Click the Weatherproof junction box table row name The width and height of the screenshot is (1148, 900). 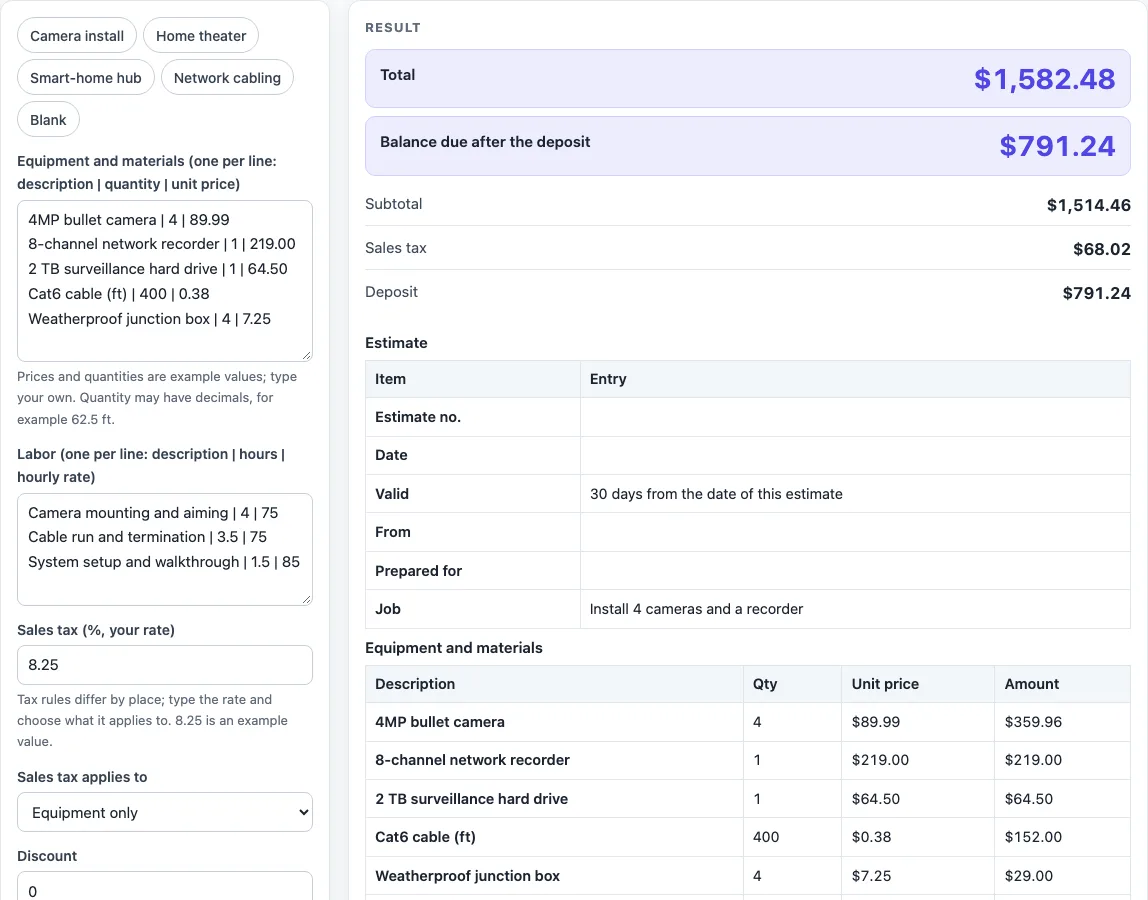[467, 876]
